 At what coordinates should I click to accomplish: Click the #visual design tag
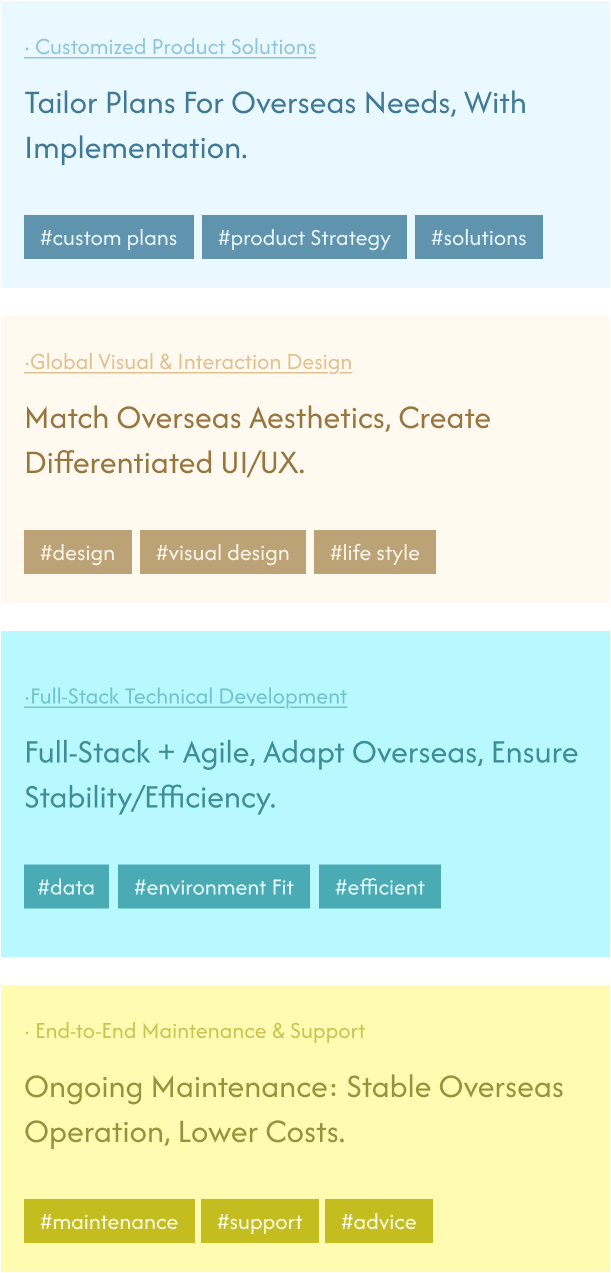coord(223,553)
